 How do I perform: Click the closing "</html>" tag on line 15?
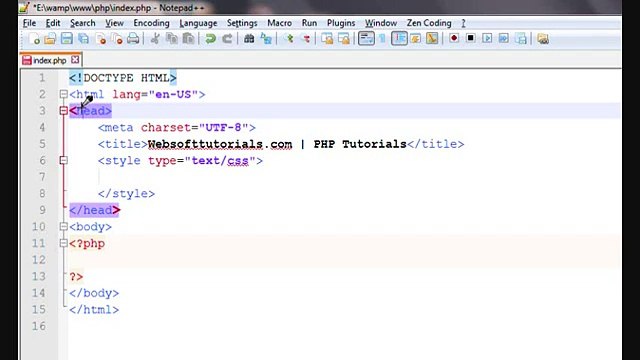point(94,310)
